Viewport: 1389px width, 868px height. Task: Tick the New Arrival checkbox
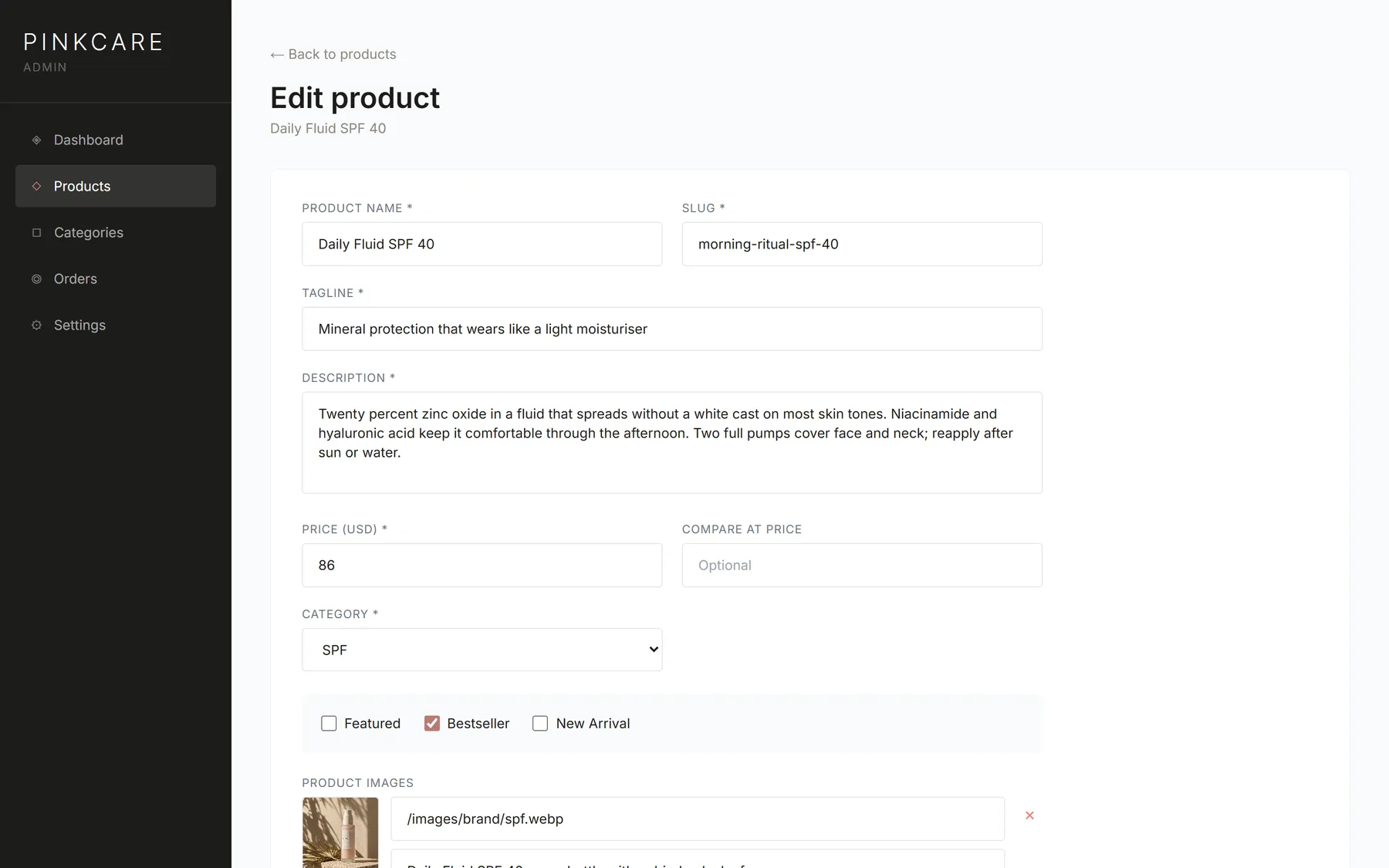coord(540,723)
